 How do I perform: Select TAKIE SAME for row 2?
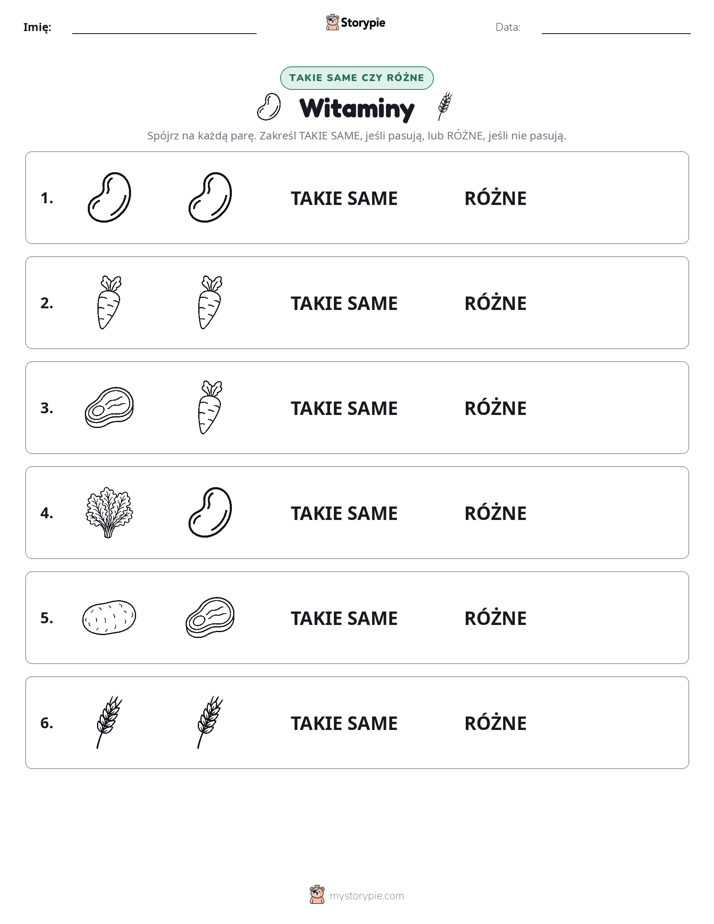[x=344, y=303]
